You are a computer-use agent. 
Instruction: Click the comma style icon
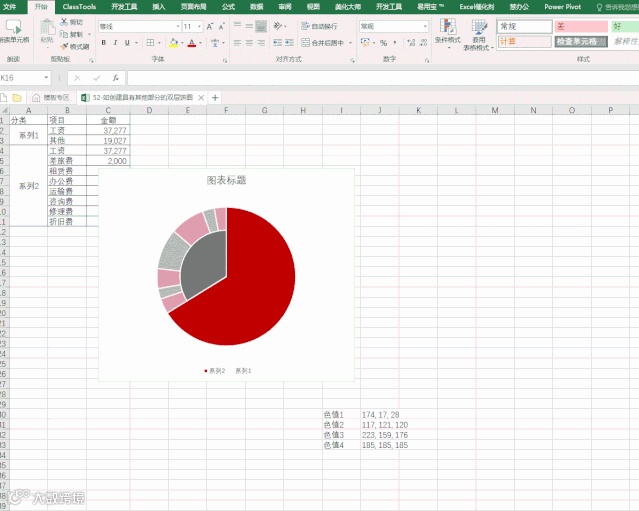click(394, 42)
